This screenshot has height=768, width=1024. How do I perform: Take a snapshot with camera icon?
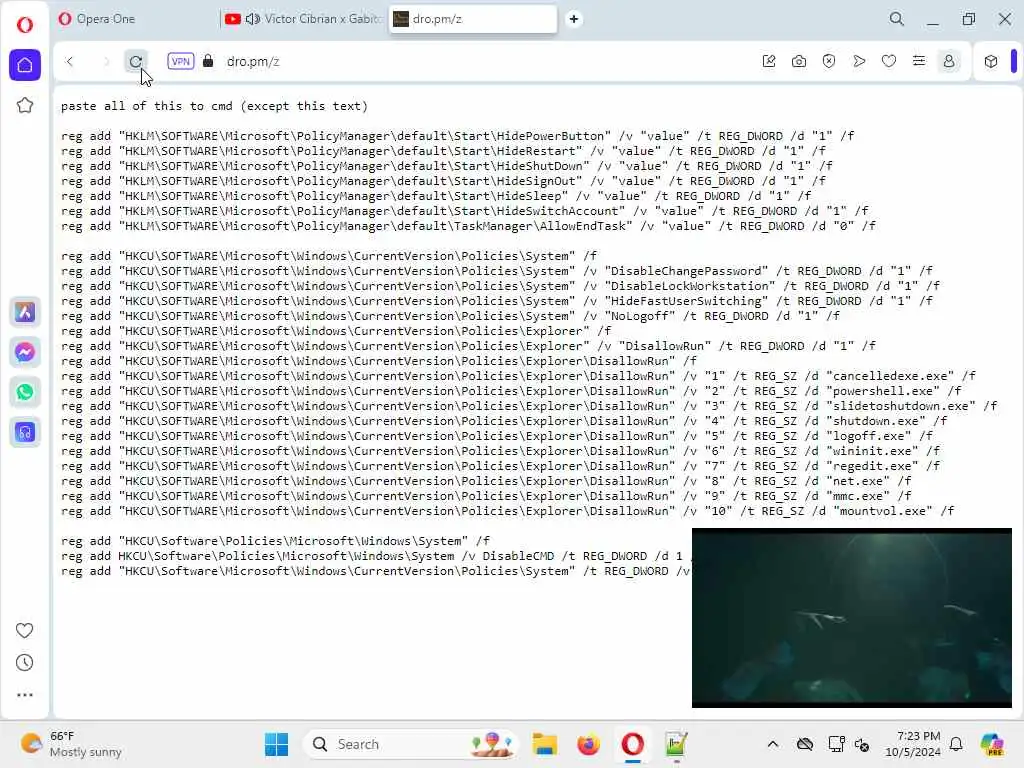click(x=799, y=61)
